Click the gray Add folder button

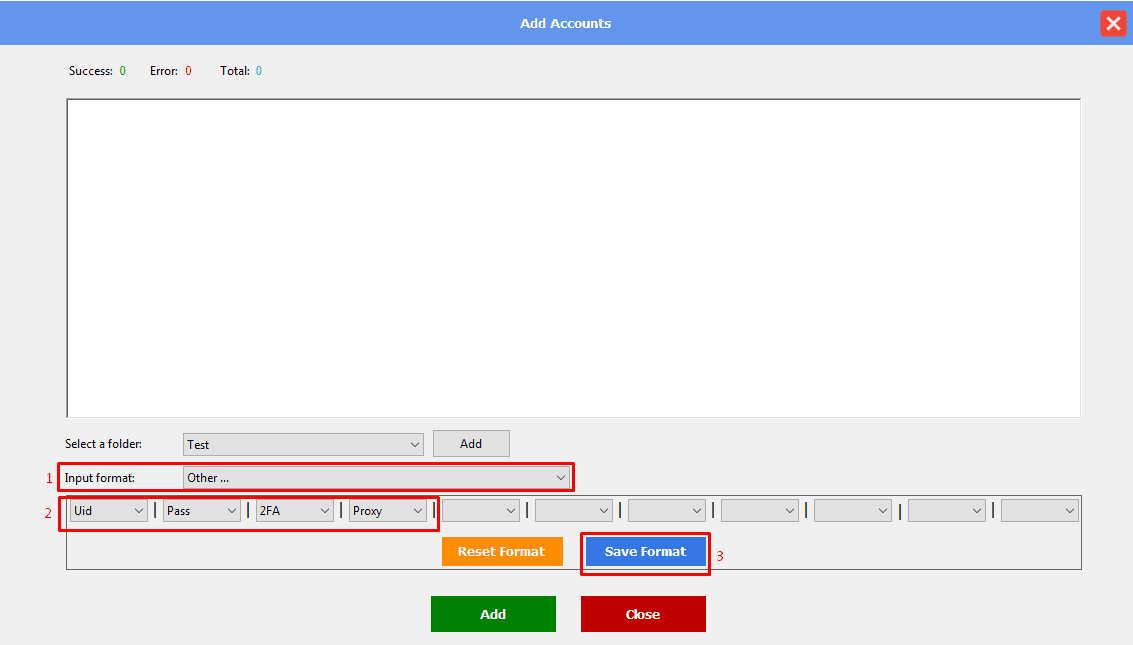point(471,444)
